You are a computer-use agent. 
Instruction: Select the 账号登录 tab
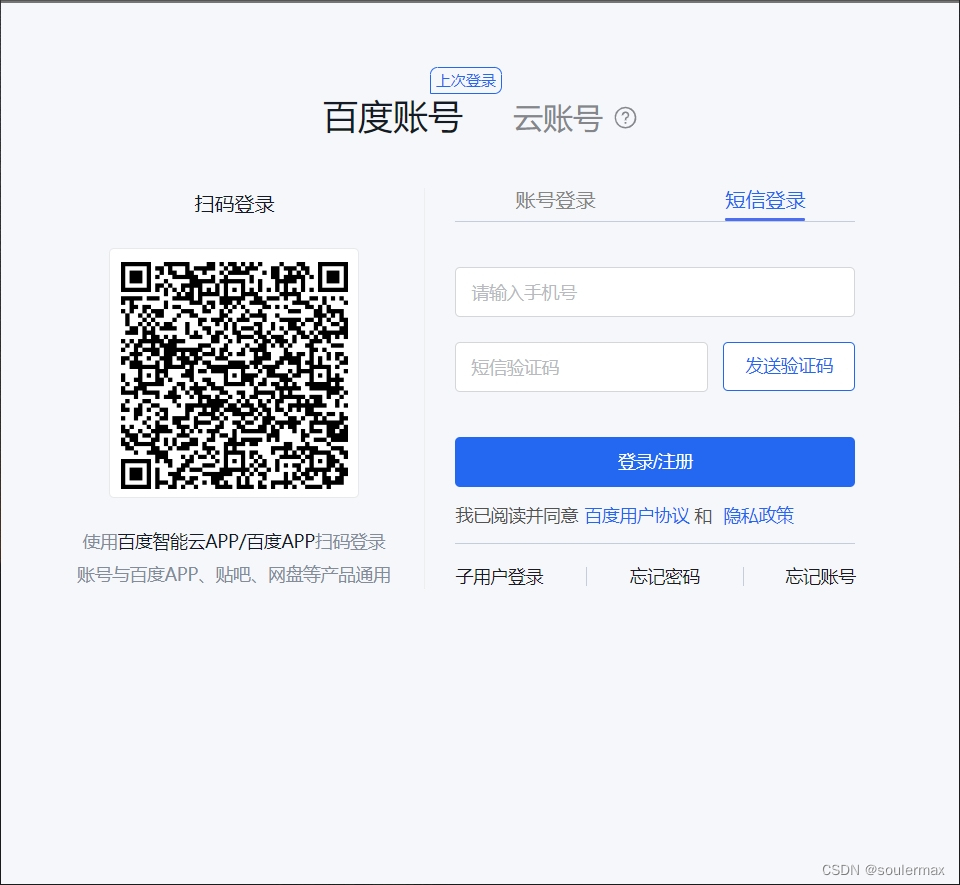tap(555, 200)
